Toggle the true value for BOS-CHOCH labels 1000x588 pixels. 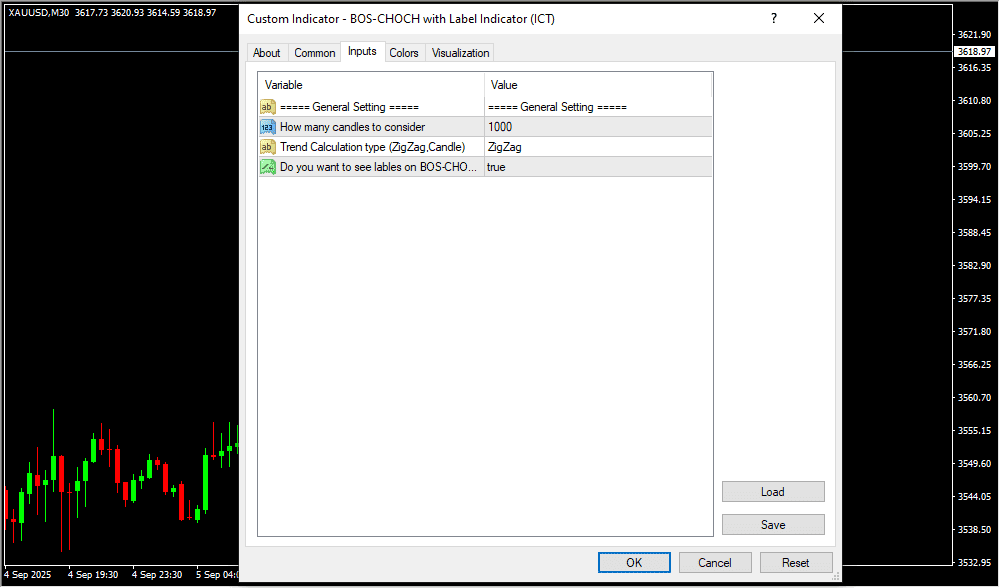click(x=598, y=167)
